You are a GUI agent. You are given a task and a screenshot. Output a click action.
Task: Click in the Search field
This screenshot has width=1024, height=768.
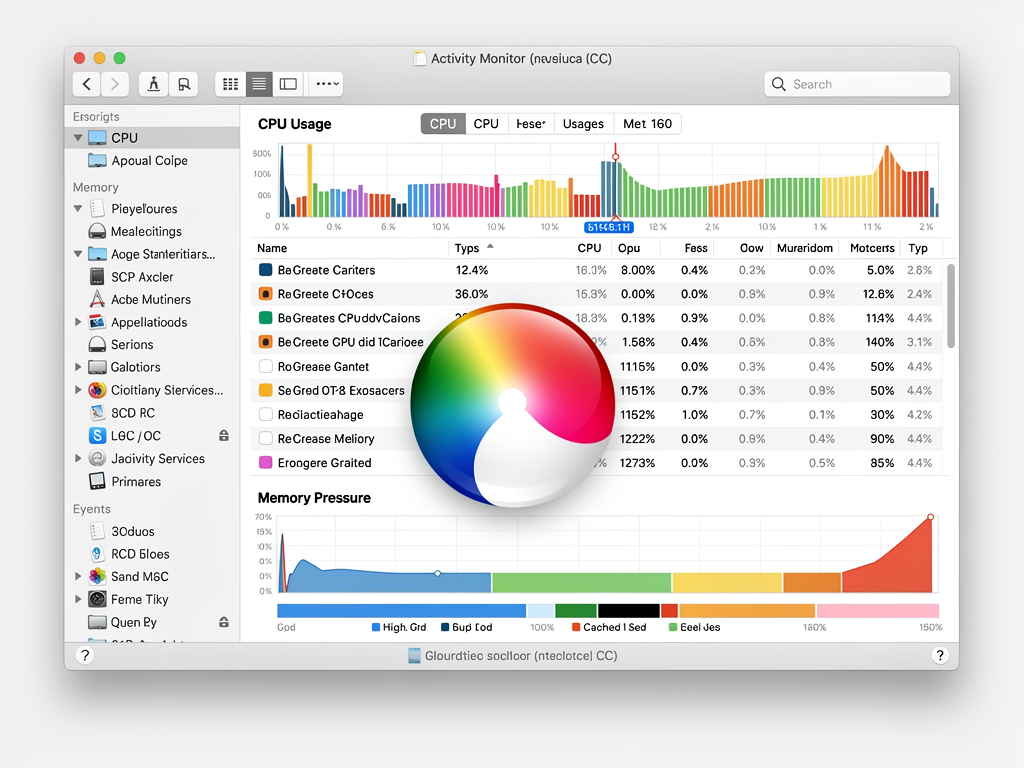[857, 84]
